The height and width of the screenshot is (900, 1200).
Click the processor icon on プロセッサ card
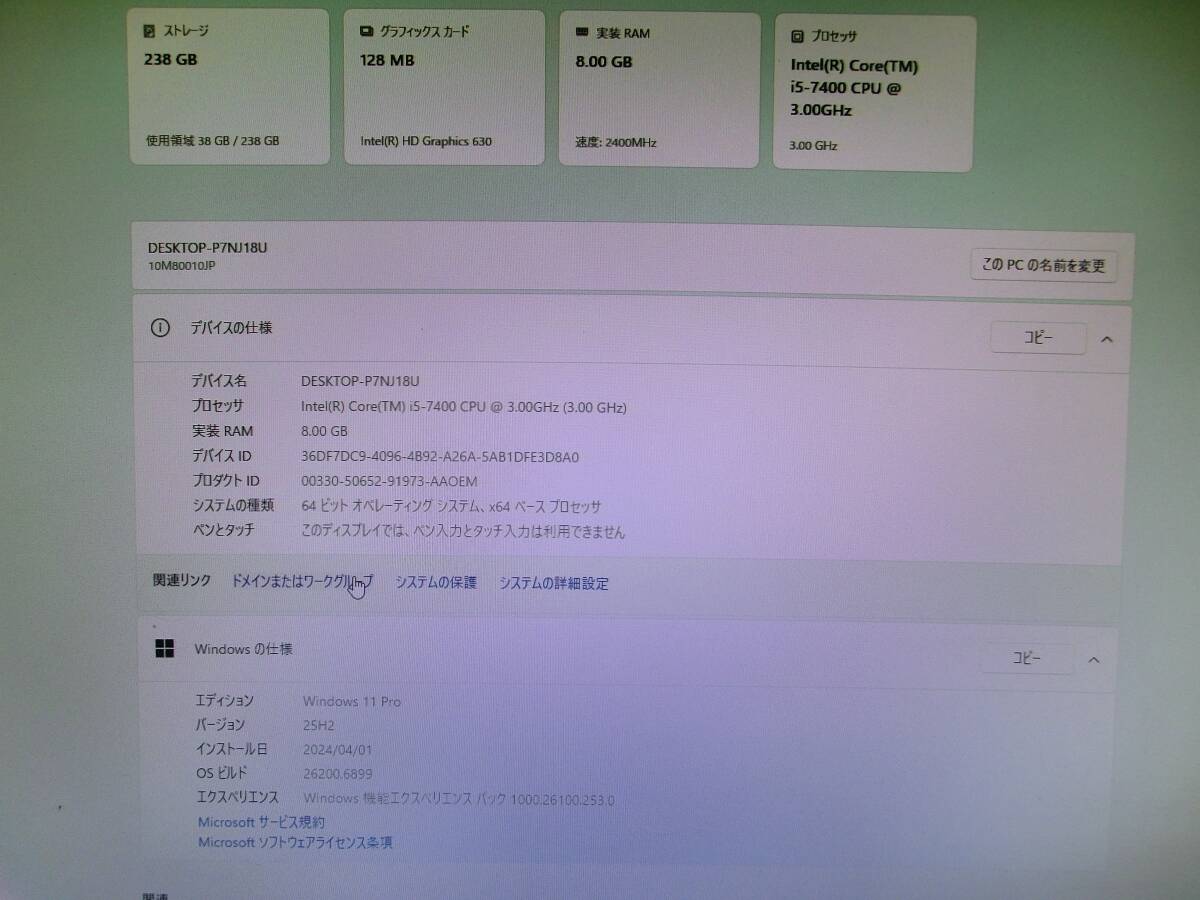[797, 37]
